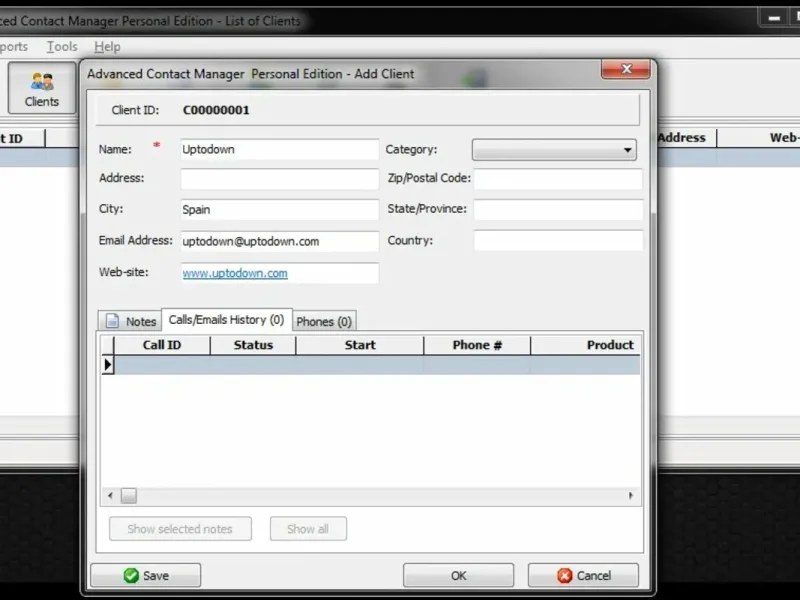Screen dimensions: 800x600
Task: Open the Help menu
Action: (x=107, y=47)
